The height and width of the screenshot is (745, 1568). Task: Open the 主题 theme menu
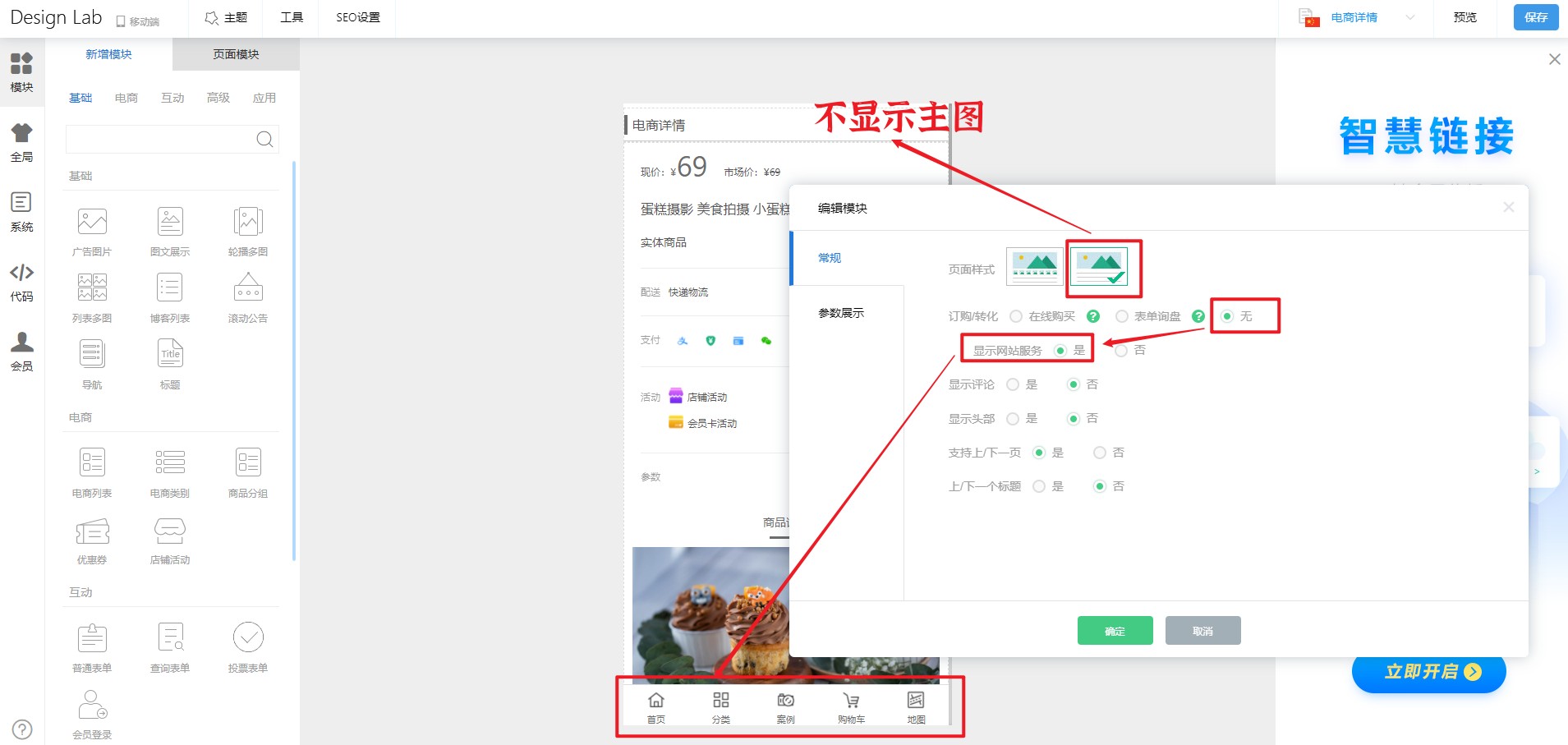tap(226, 17)
